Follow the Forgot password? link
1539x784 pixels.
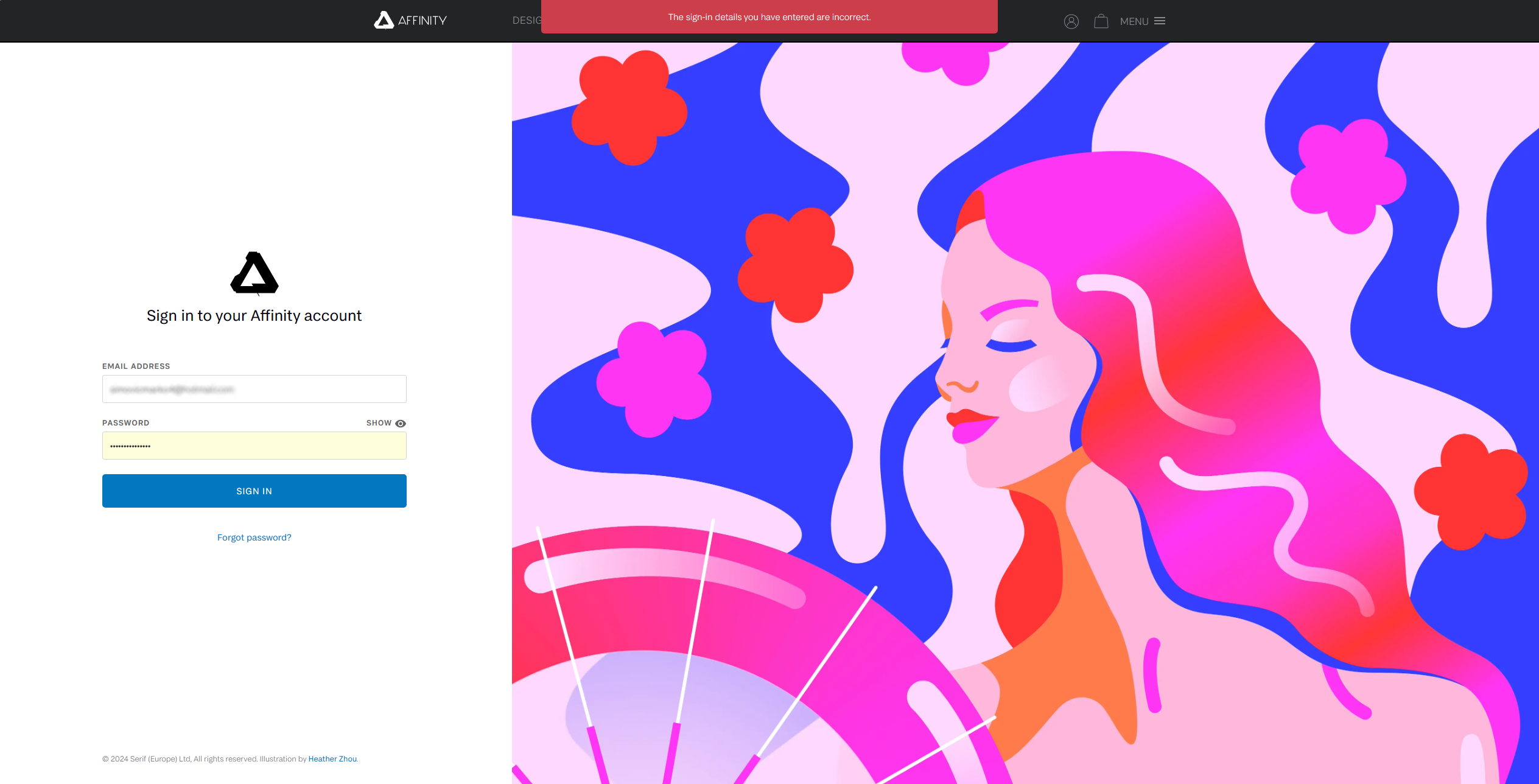tap(254, 537)
